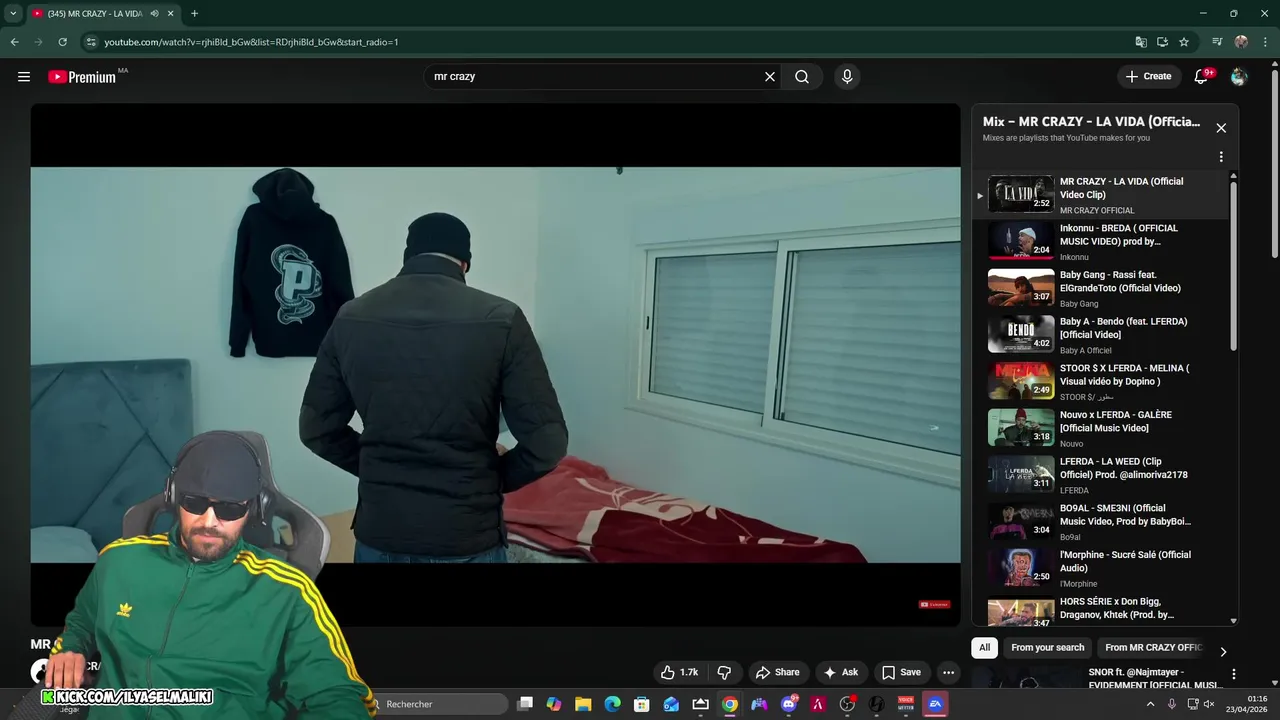The image size is (1280, 720).
Task: Play Nouvo x LFERDA - GALÈRE
Action: pyautogui.click(x=1100, y=429)
